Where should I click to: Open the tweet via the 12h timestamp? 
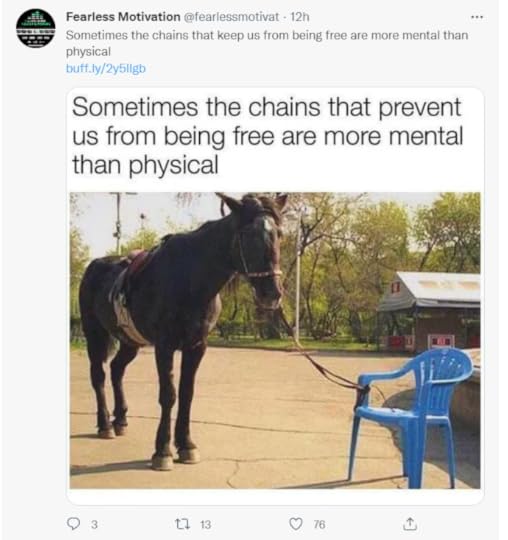tap(300, 17)
